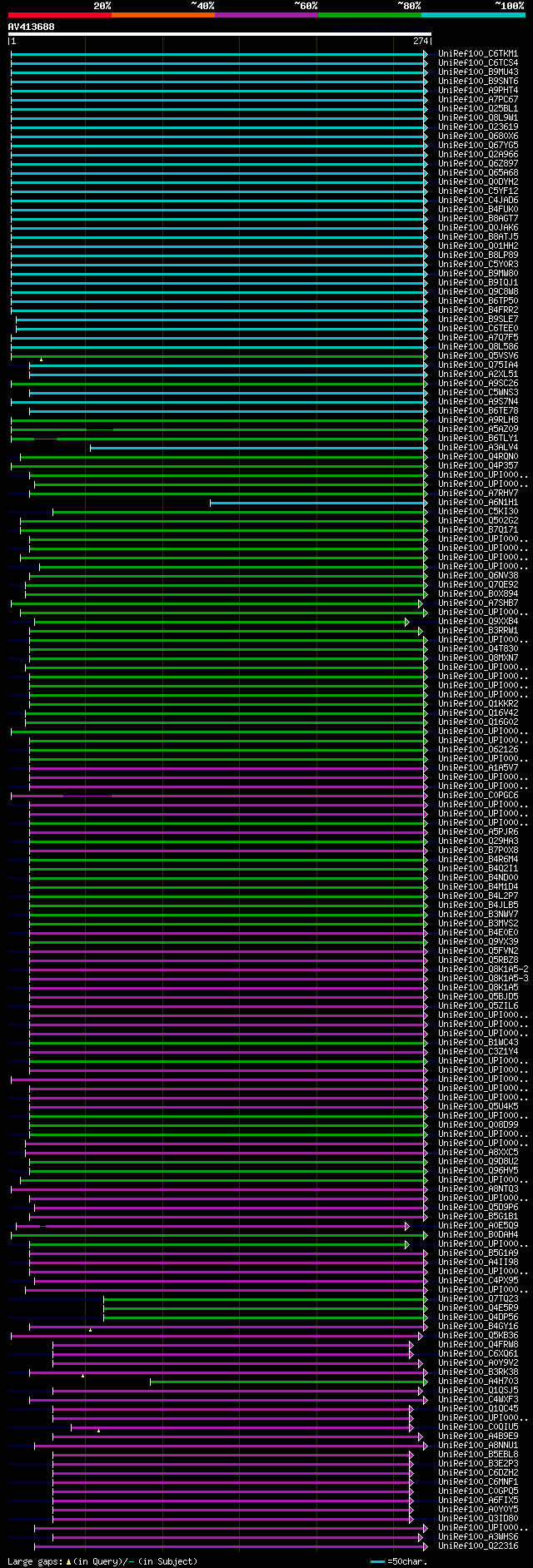Viewport: 533px width, 1568px height.
Task: Click label UniRef100_Q5VSV6
Action: [478, 356]
